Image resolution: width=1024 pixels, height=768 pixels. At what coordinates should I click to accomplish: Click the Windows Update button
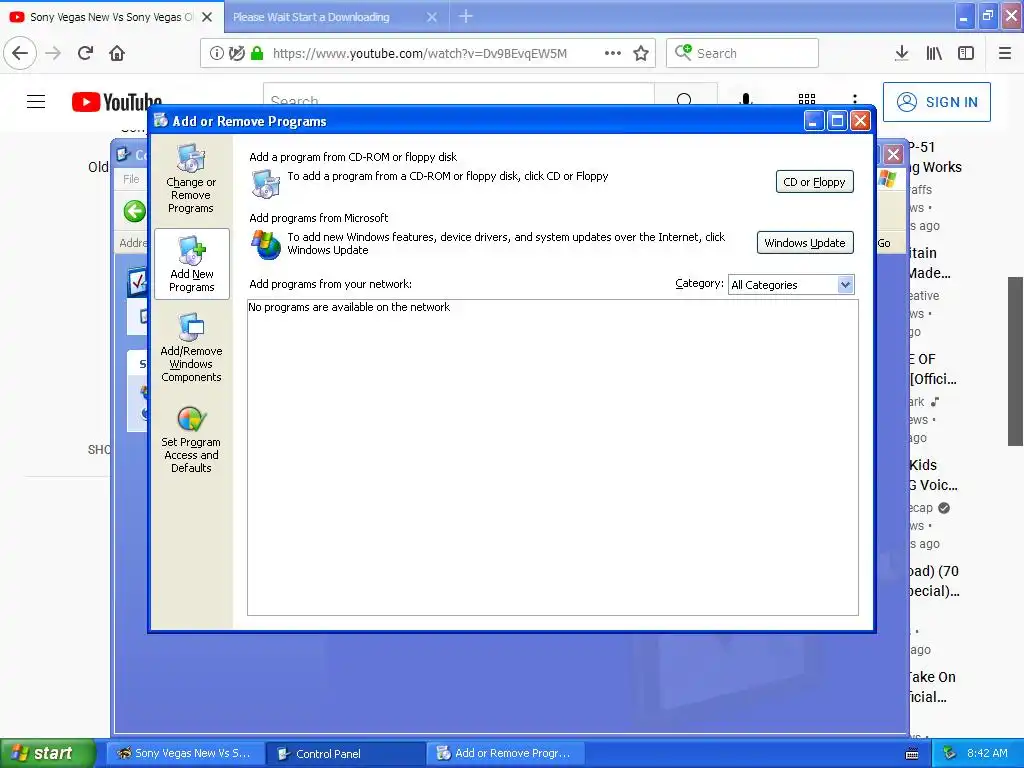tap(805, 242)
